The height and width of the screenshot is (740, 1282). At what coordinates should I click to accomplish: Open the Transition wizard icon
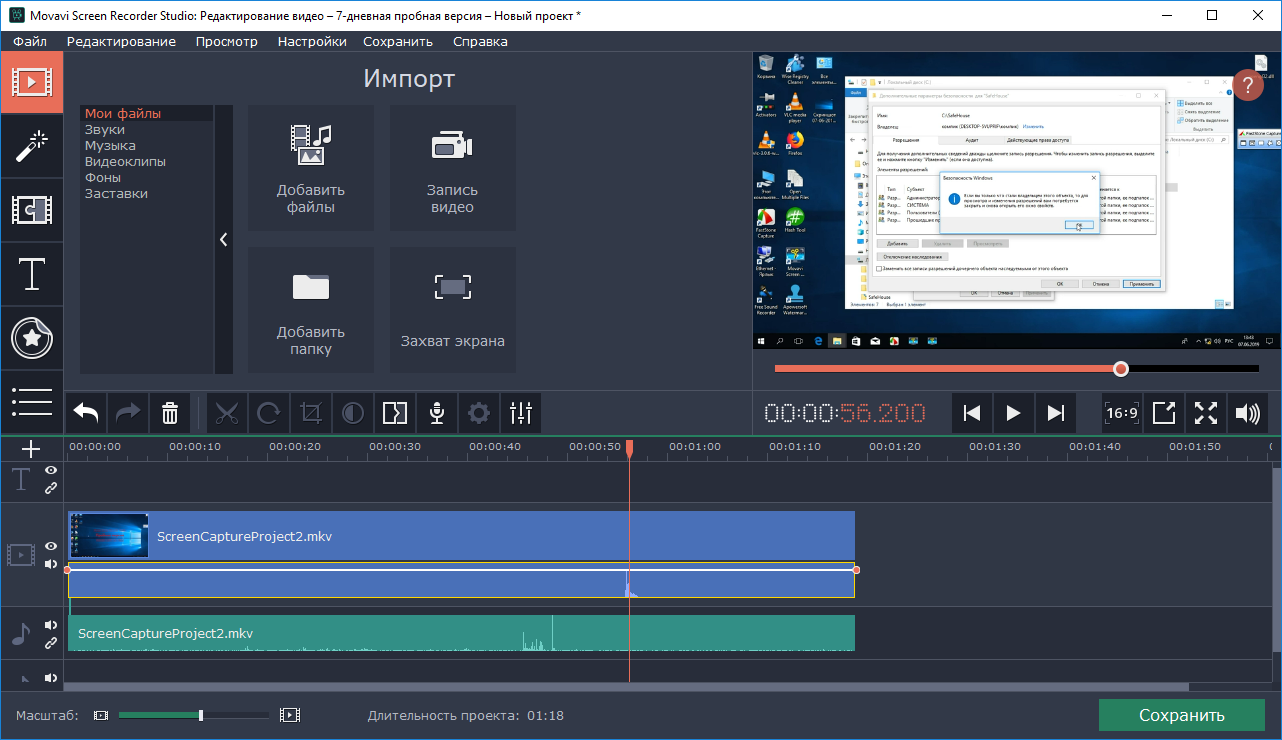(x=395, y=412)
